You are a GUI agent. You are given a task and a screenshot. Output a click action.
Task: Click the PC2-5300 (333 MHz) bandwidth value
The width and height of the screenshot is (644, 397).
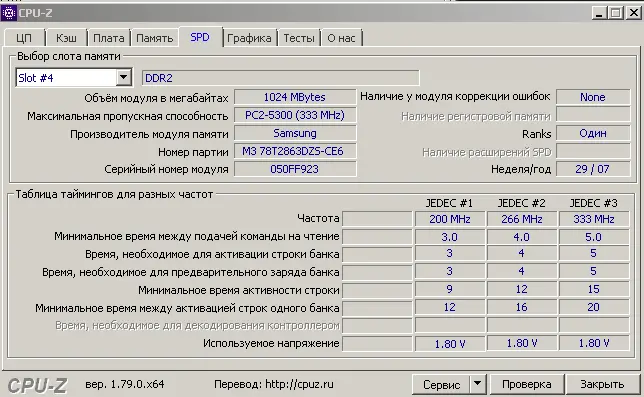click(295, 115)
